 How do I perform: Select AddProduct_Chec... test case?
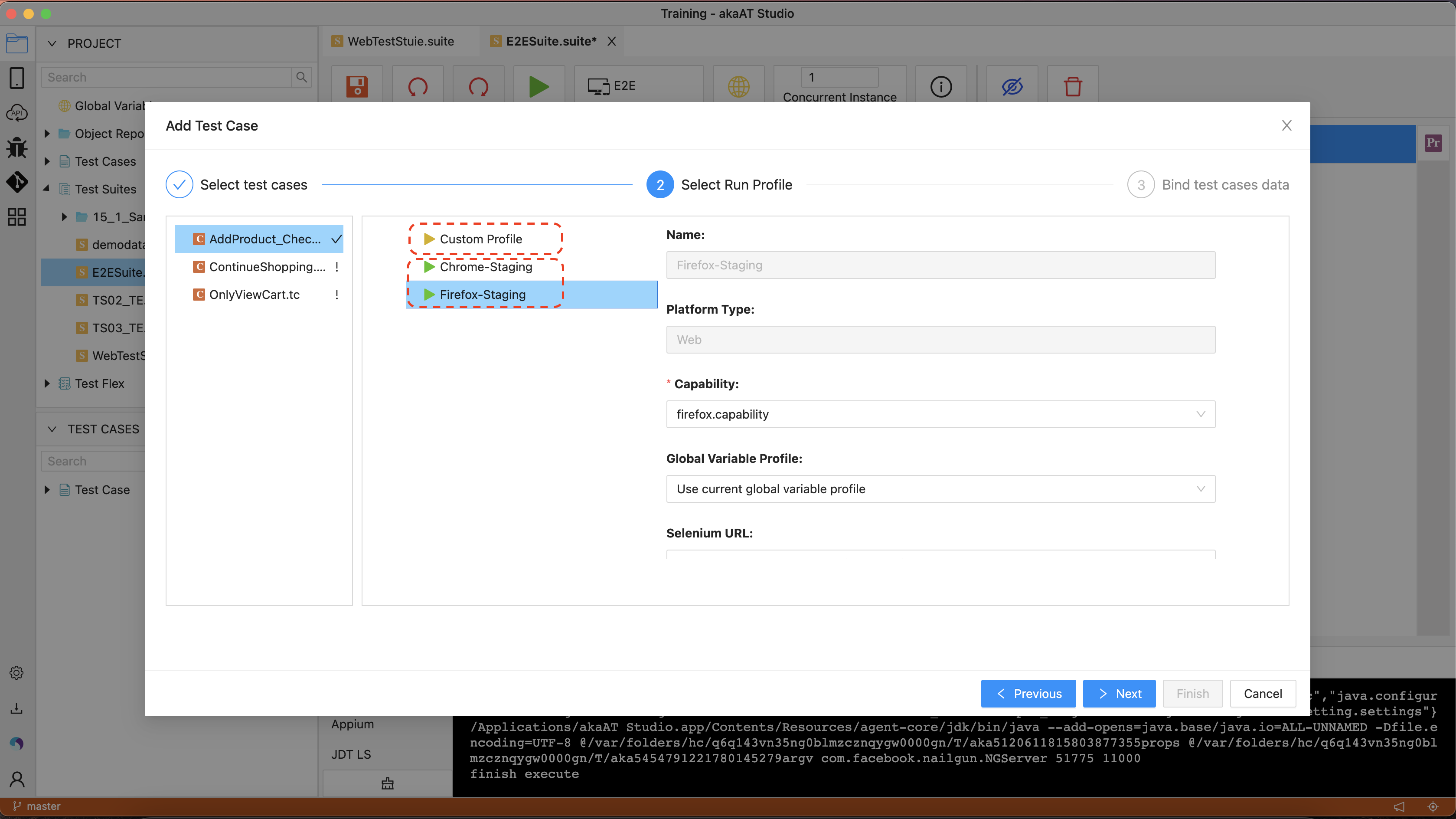point(259,239)
